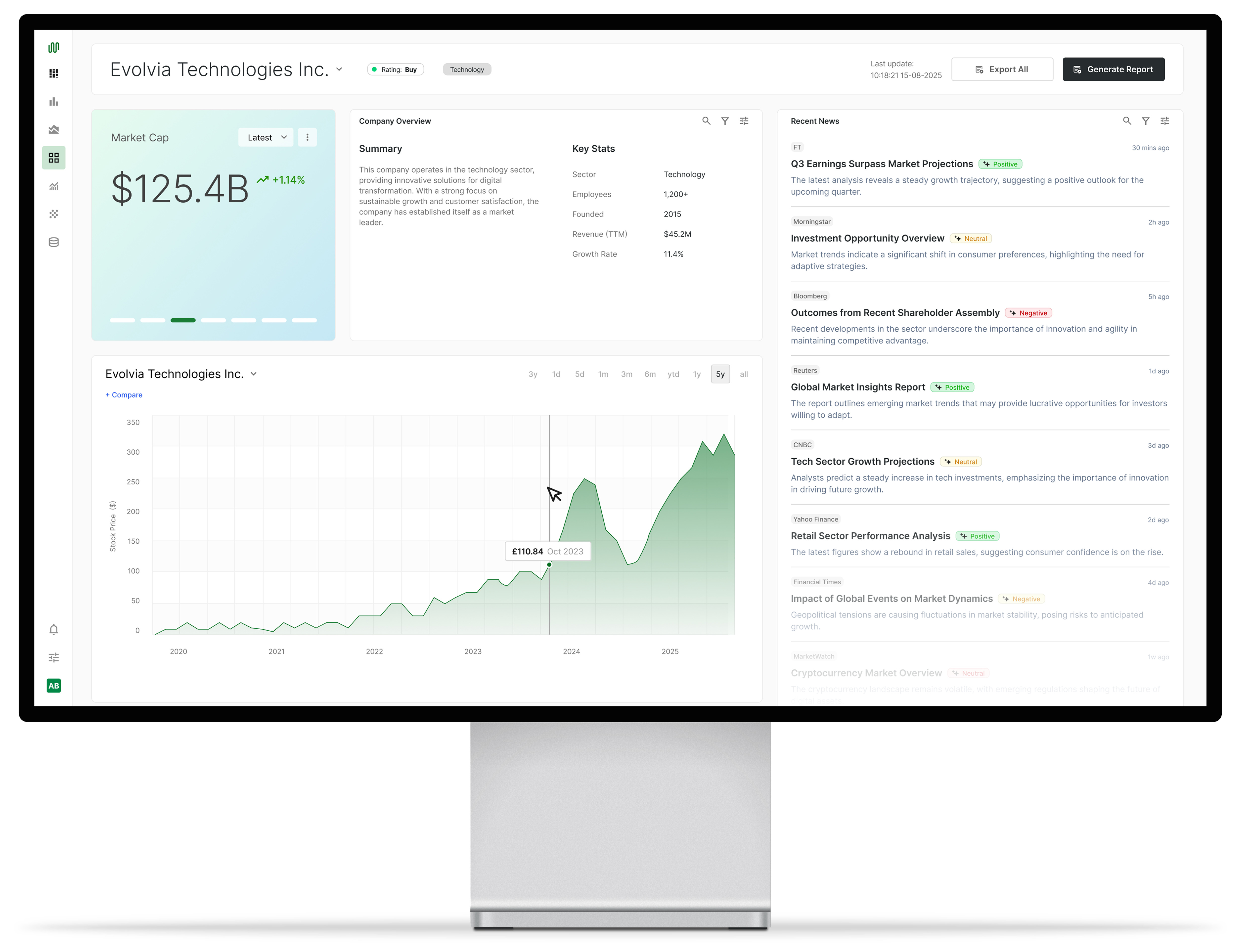Click the sliders settings icon in sidebar
Viewport: 1250px width, 952px height.
[54, 658]
